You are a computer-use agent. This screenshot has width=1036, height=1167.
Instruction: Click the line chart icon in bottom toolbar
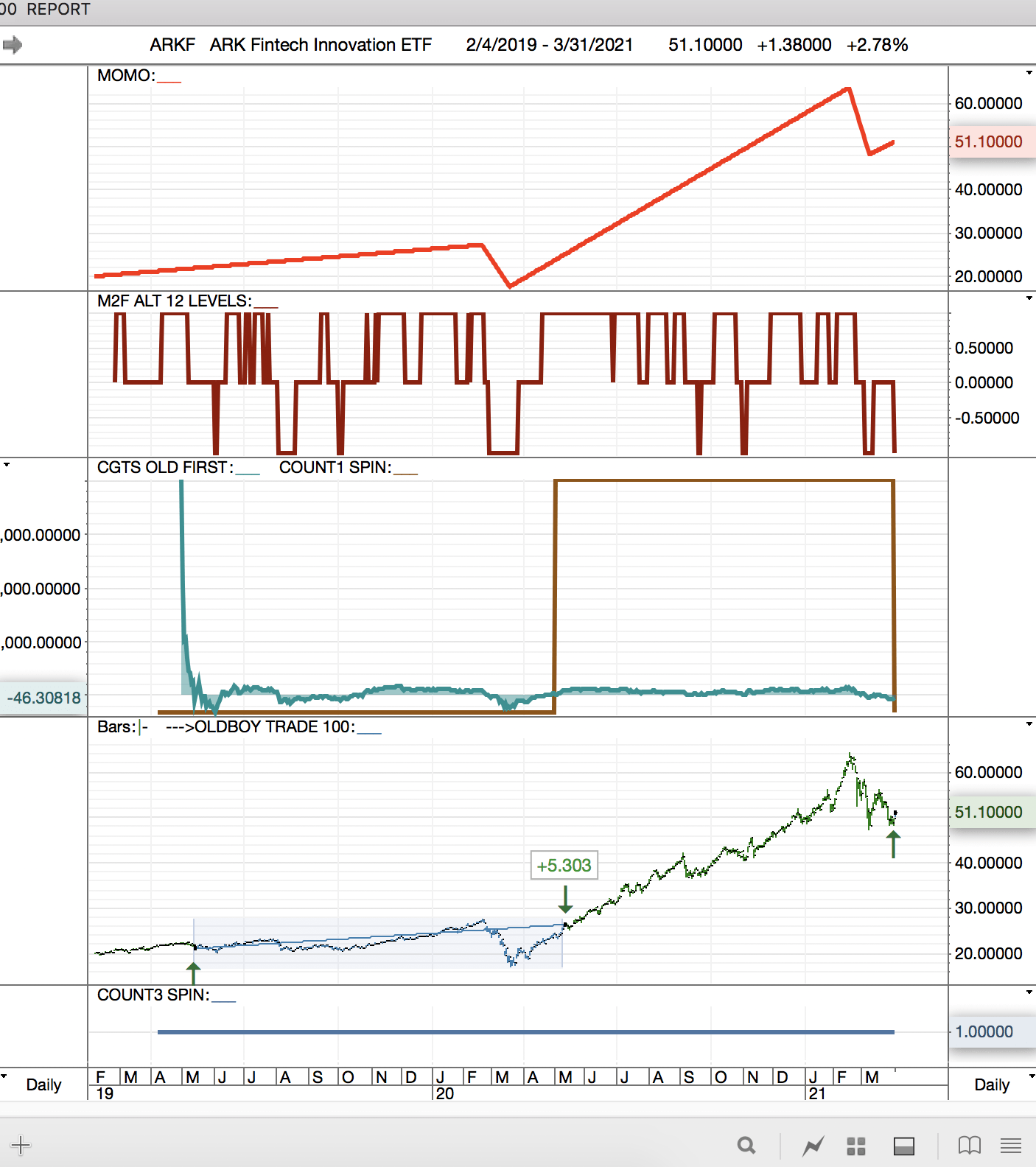click(x=813, y=1146)
